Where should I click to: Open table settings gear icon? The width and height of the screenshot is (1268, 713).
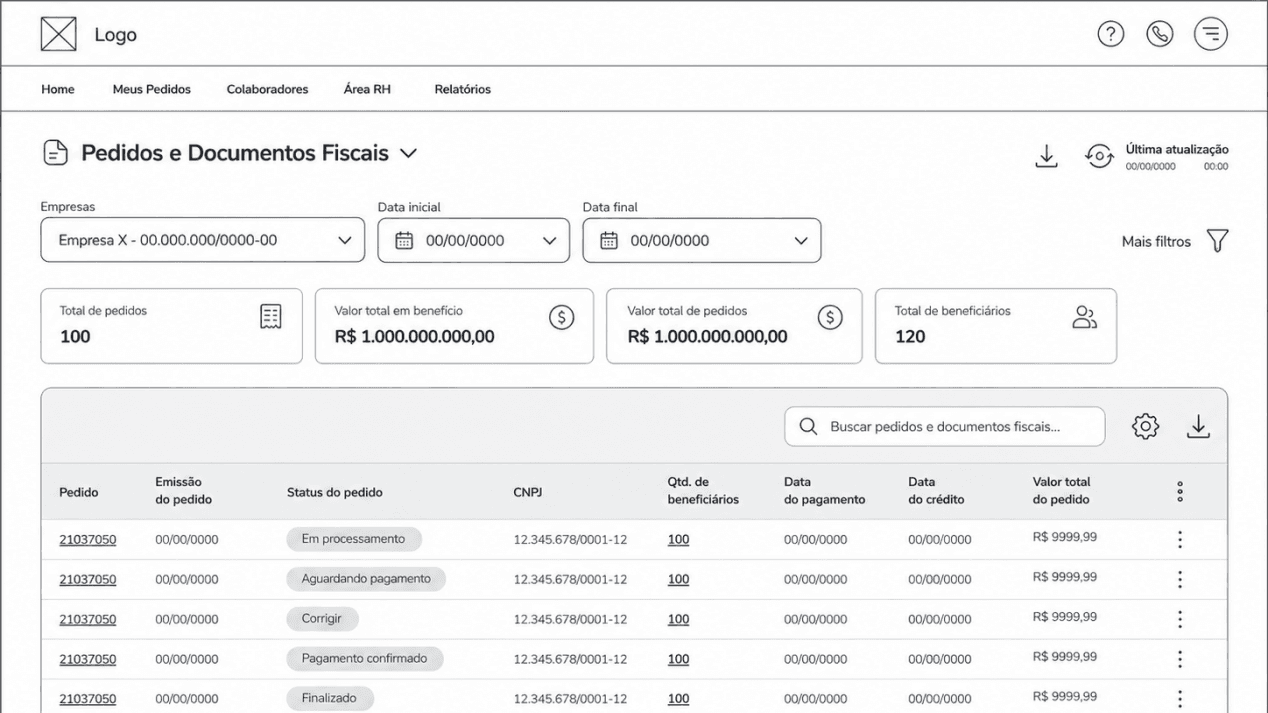coord(1145,426)
